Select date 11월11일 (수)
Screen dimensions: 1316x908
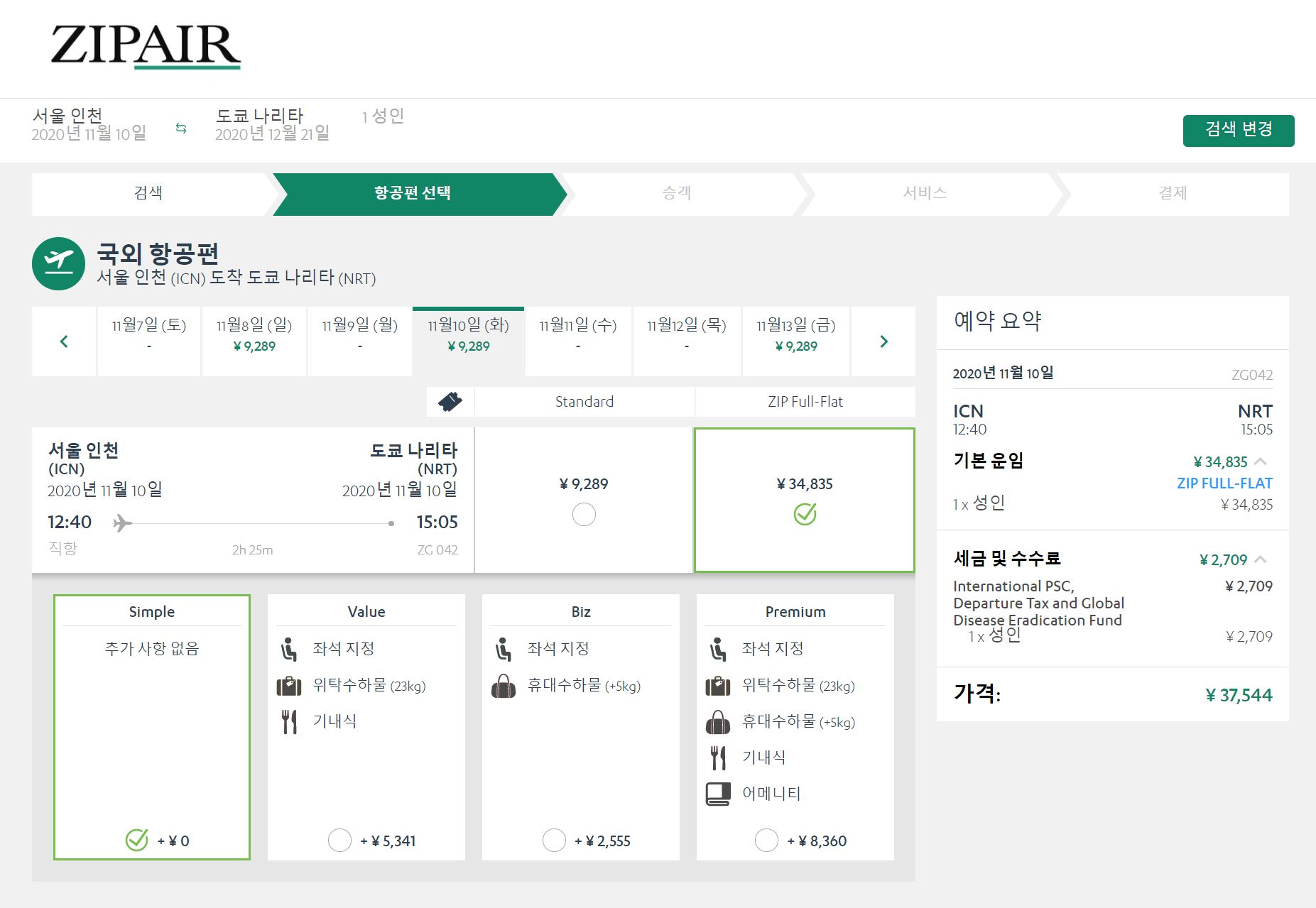pyautogui.click(x=578, y=341)
